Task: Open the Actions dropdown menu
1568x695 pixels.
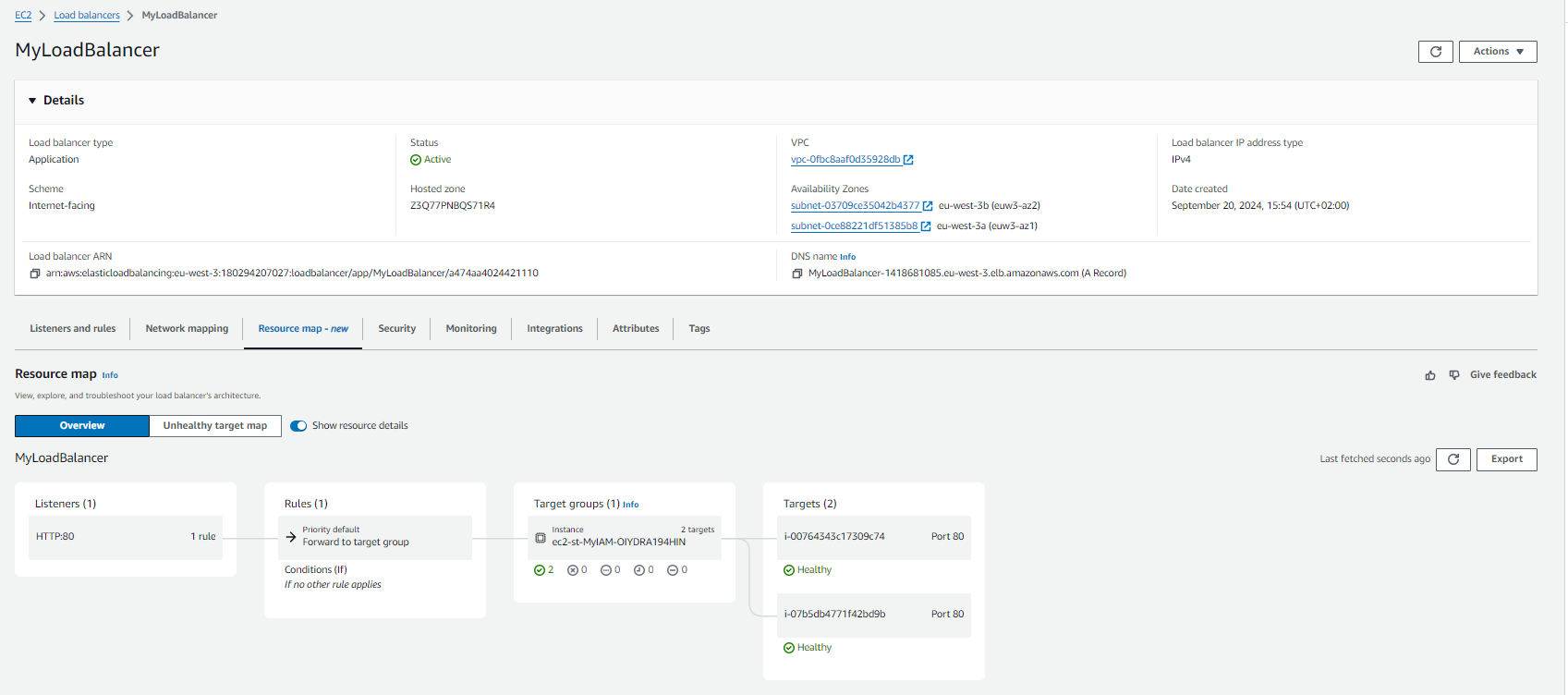Action: [1498, 52]
